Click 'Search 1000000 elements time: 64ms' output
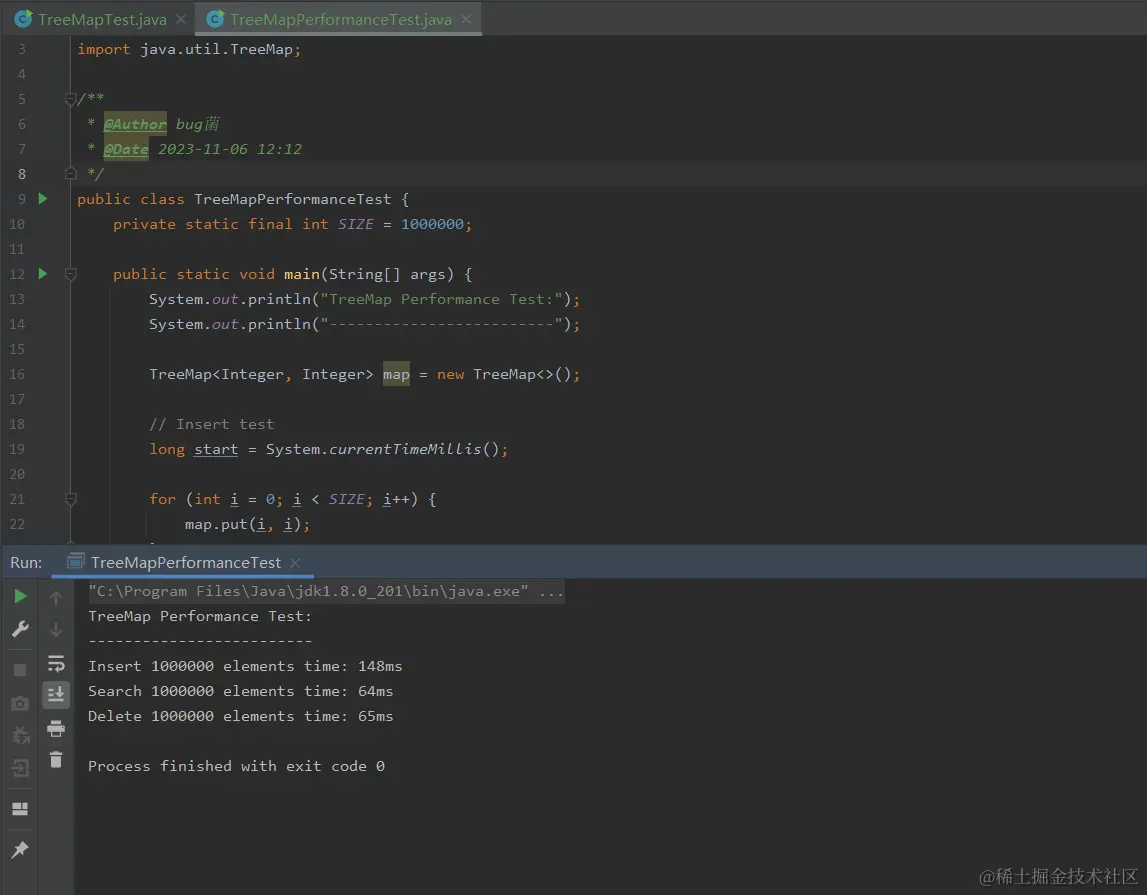This screenshot has height=895, width=1147. coord(241,691)
